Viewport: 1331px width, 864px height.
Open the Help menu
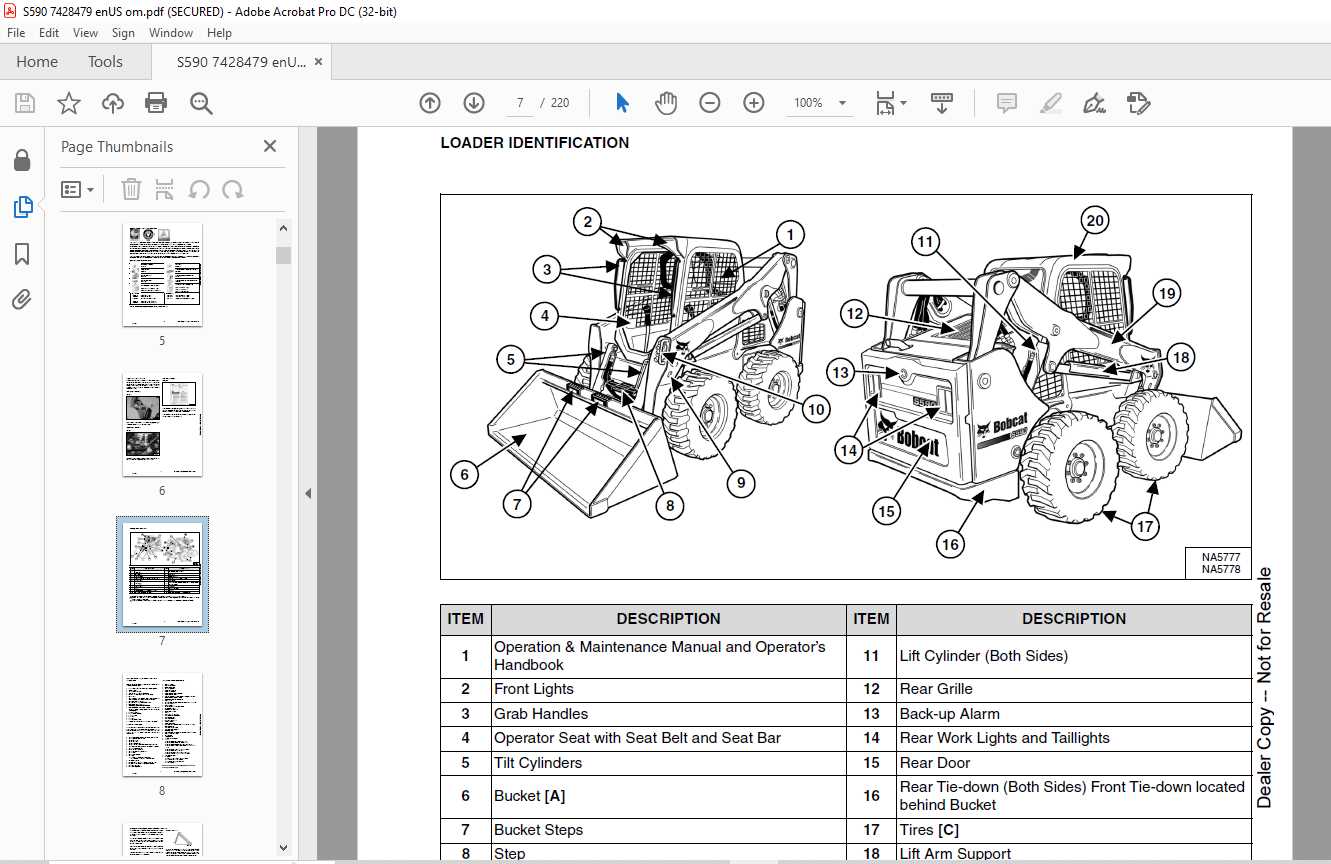point(219,33)
